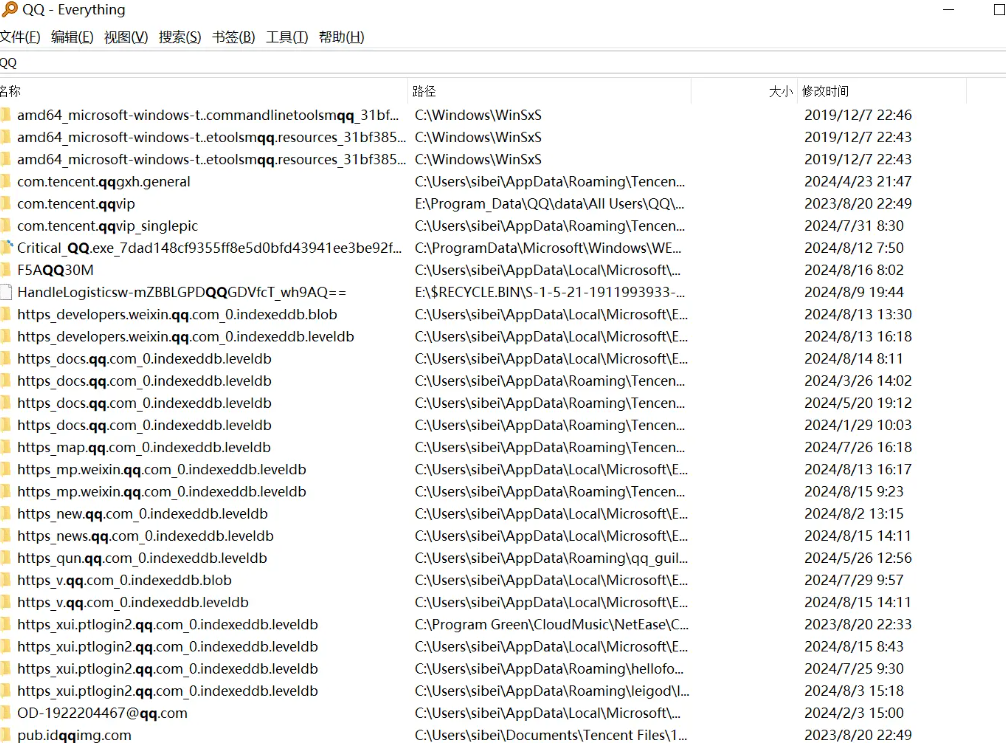Select amd64 commandlinetoolsmqq_31bf folder
The height and width of the screenshot is (743, 1006).
(208, 115)
